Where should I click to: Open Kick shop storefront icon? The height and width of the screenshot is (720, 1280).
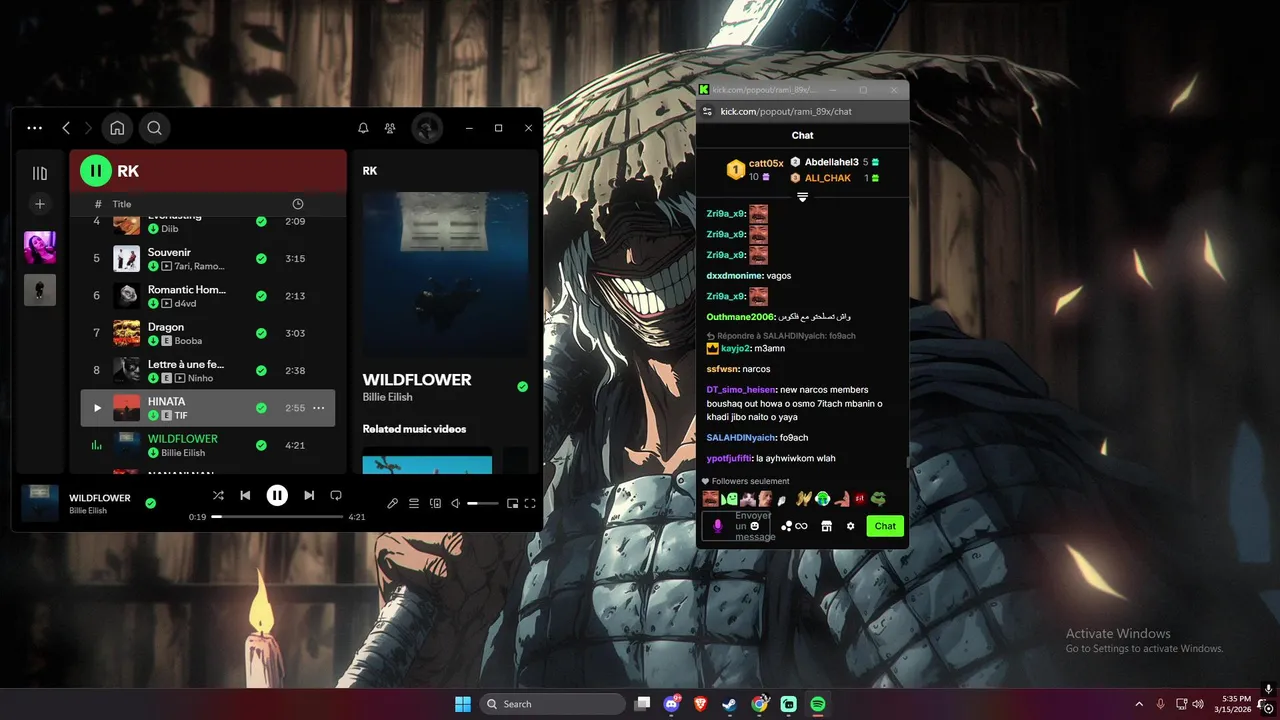[826, 526]
